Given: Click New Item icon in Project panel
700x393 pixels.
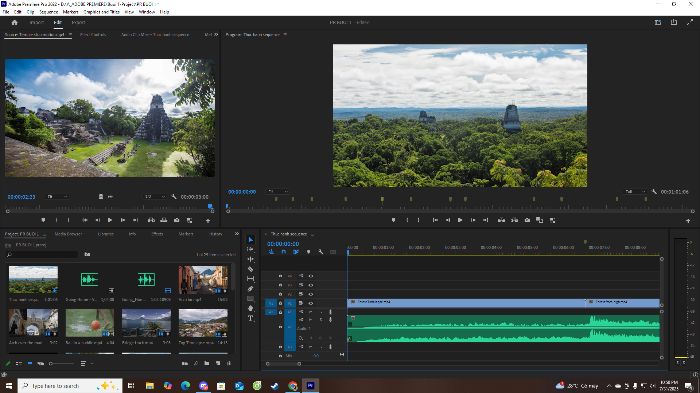Looking at the screenshot, I should pyautogui.click(x=218, y=364).
